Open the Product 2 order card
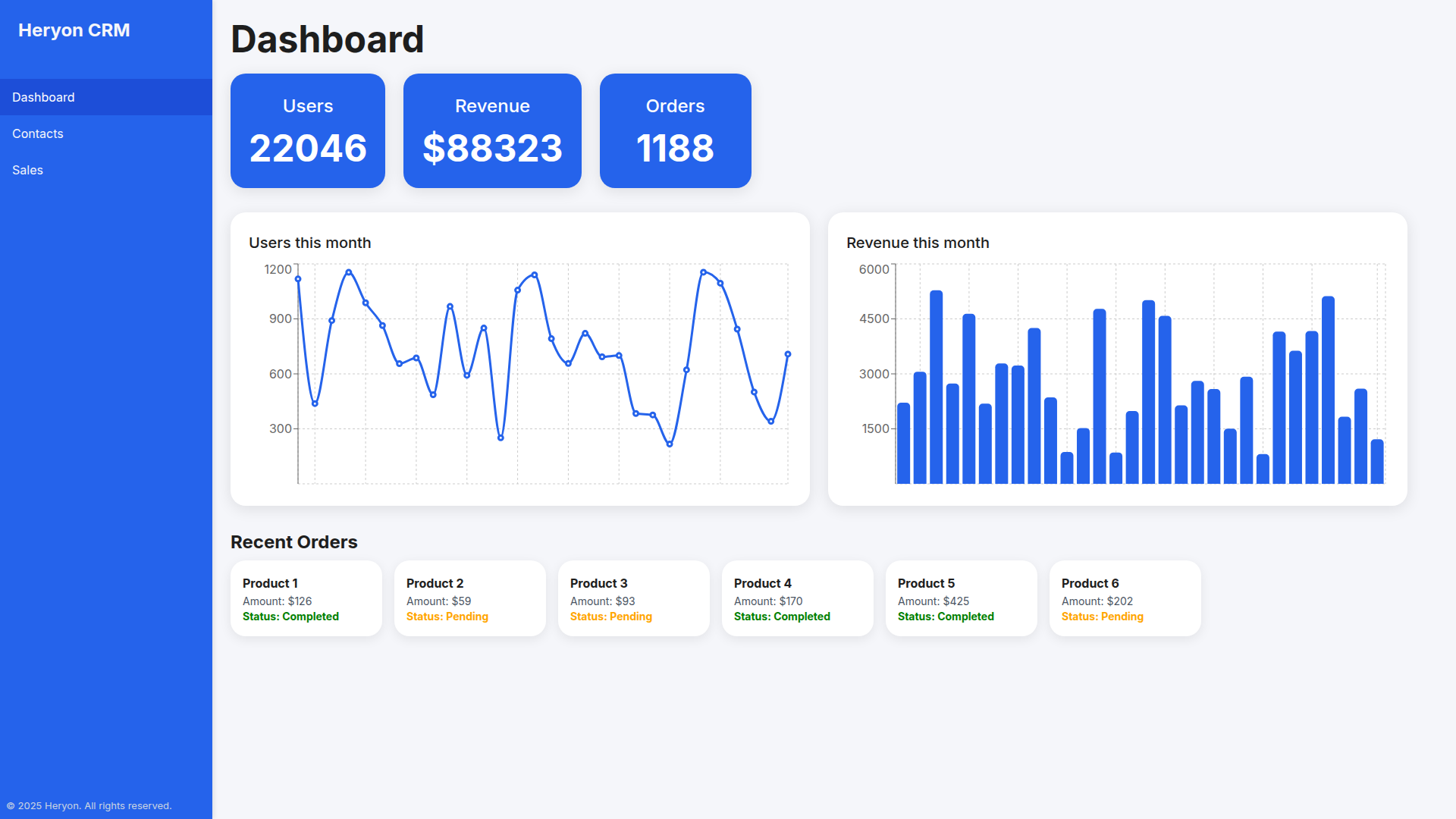 point(470,598)
